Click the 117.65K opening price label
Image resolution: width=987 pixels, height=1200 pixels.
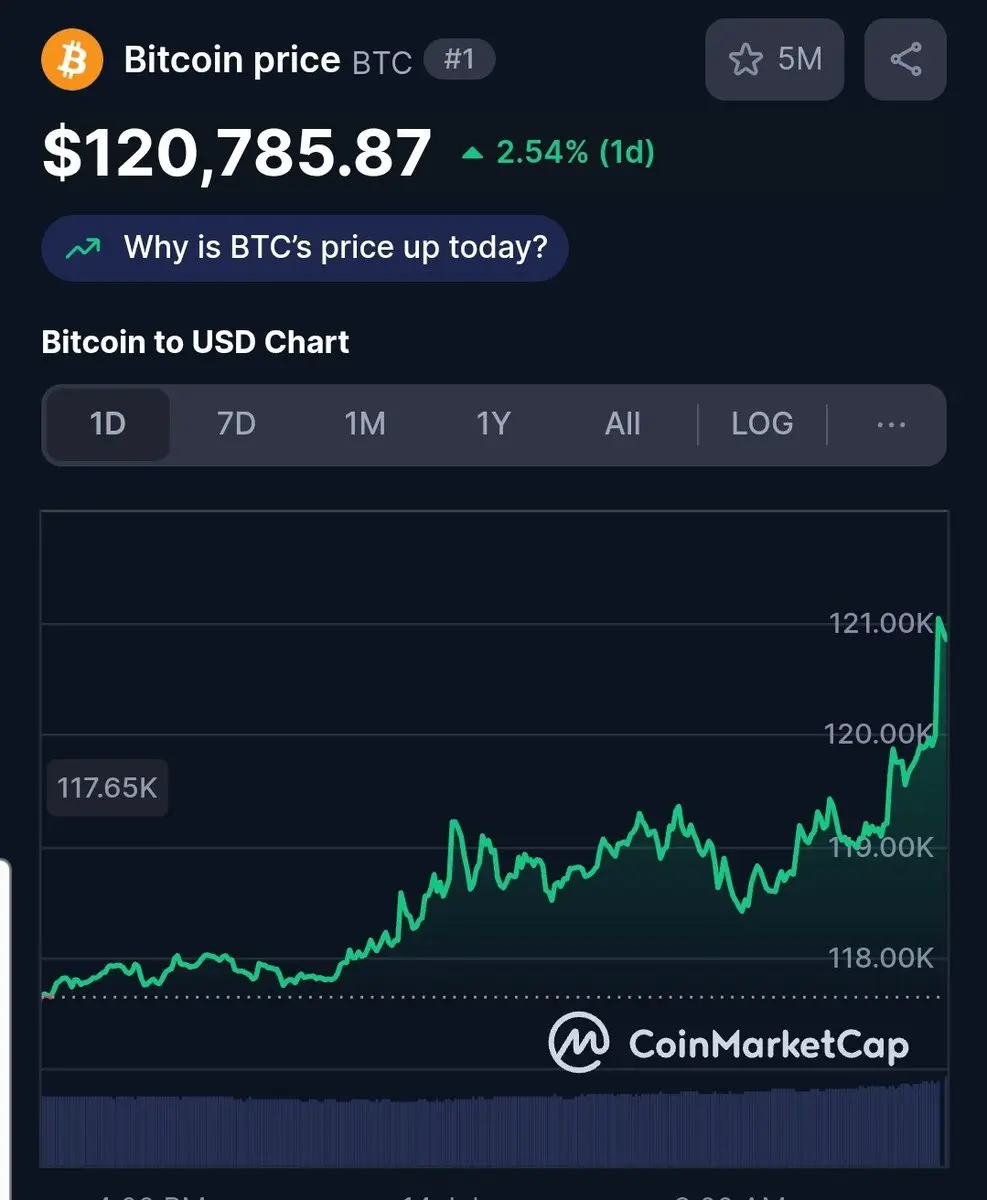[x=107, y=788]
